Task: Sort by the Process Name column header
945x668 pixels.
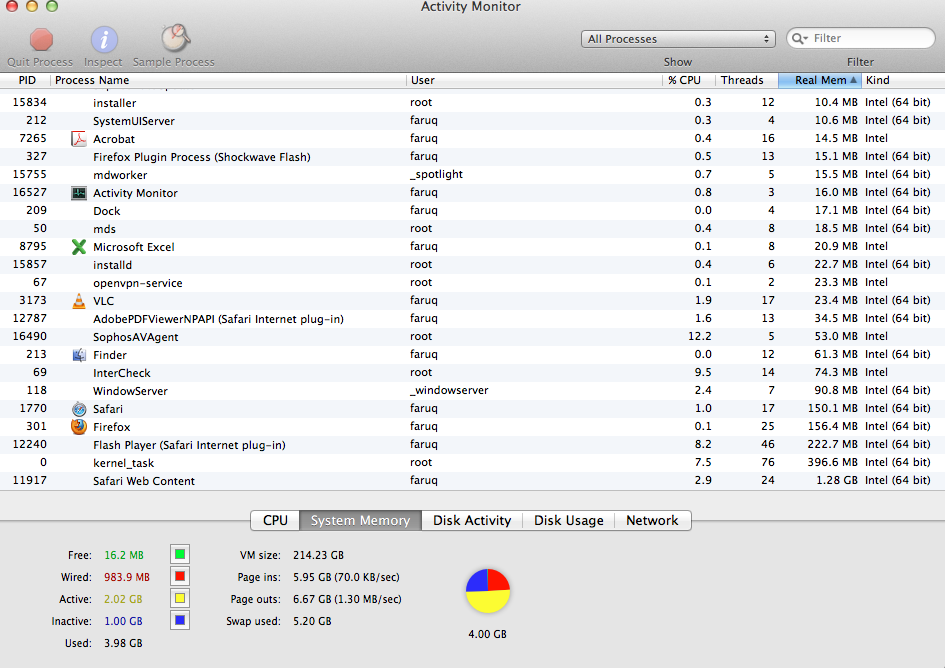Action: 228,80
